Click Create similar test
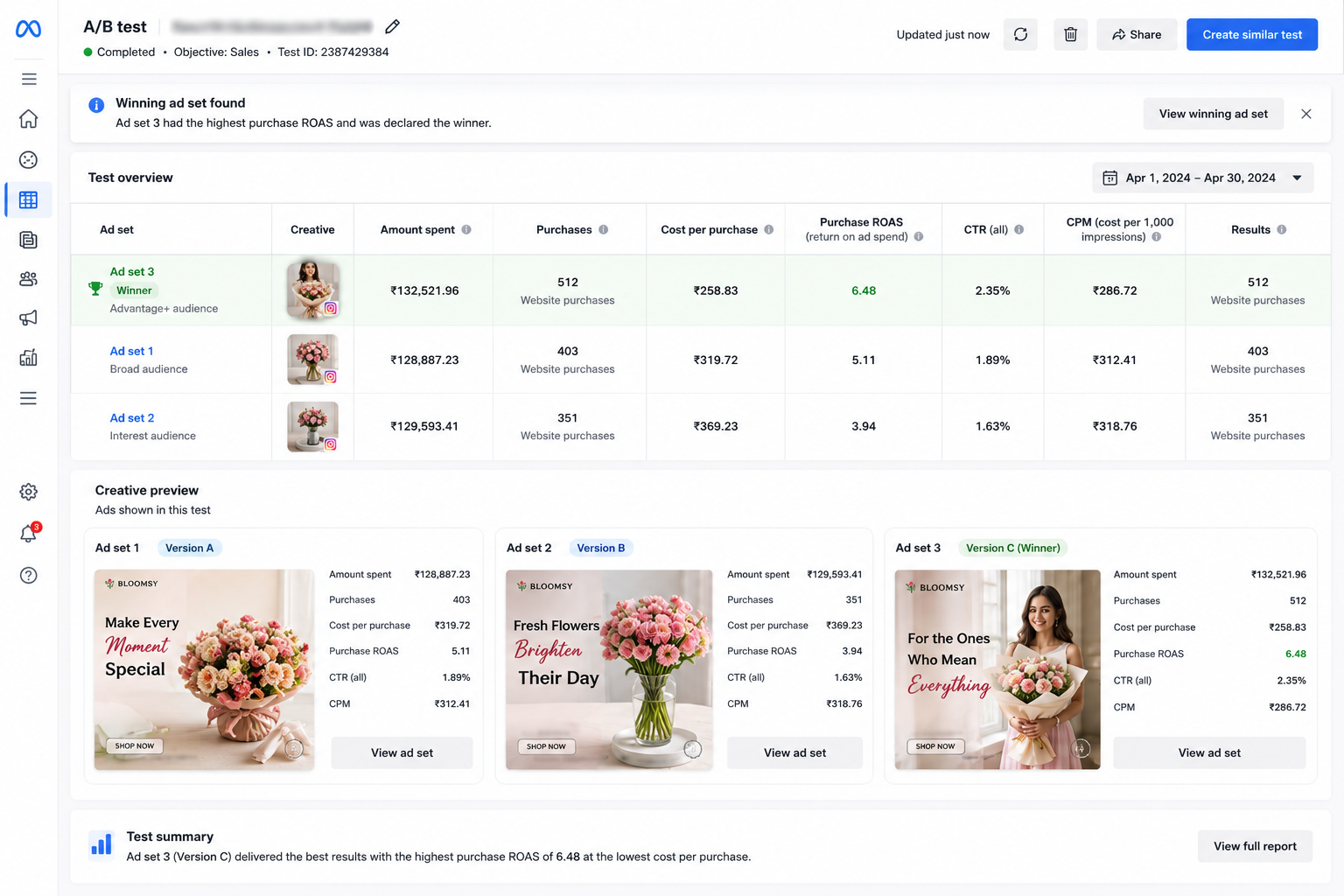 coord(1252,34)
